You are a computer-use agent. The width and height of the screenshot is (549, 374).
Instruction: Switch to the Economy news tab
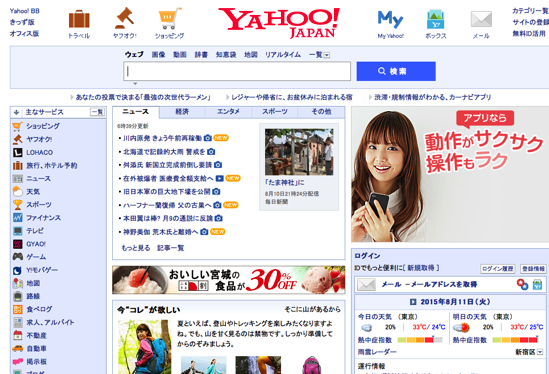tap(182, 112)
